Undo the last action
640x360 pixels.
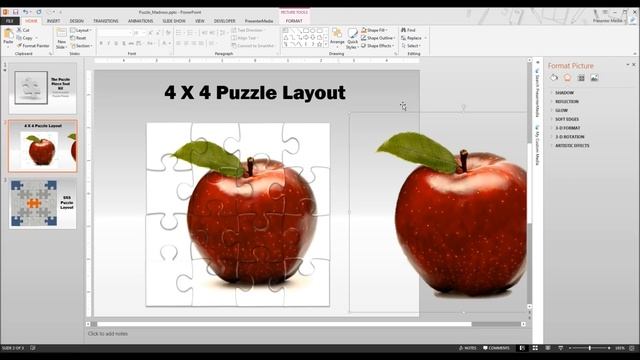coord(26,12)
